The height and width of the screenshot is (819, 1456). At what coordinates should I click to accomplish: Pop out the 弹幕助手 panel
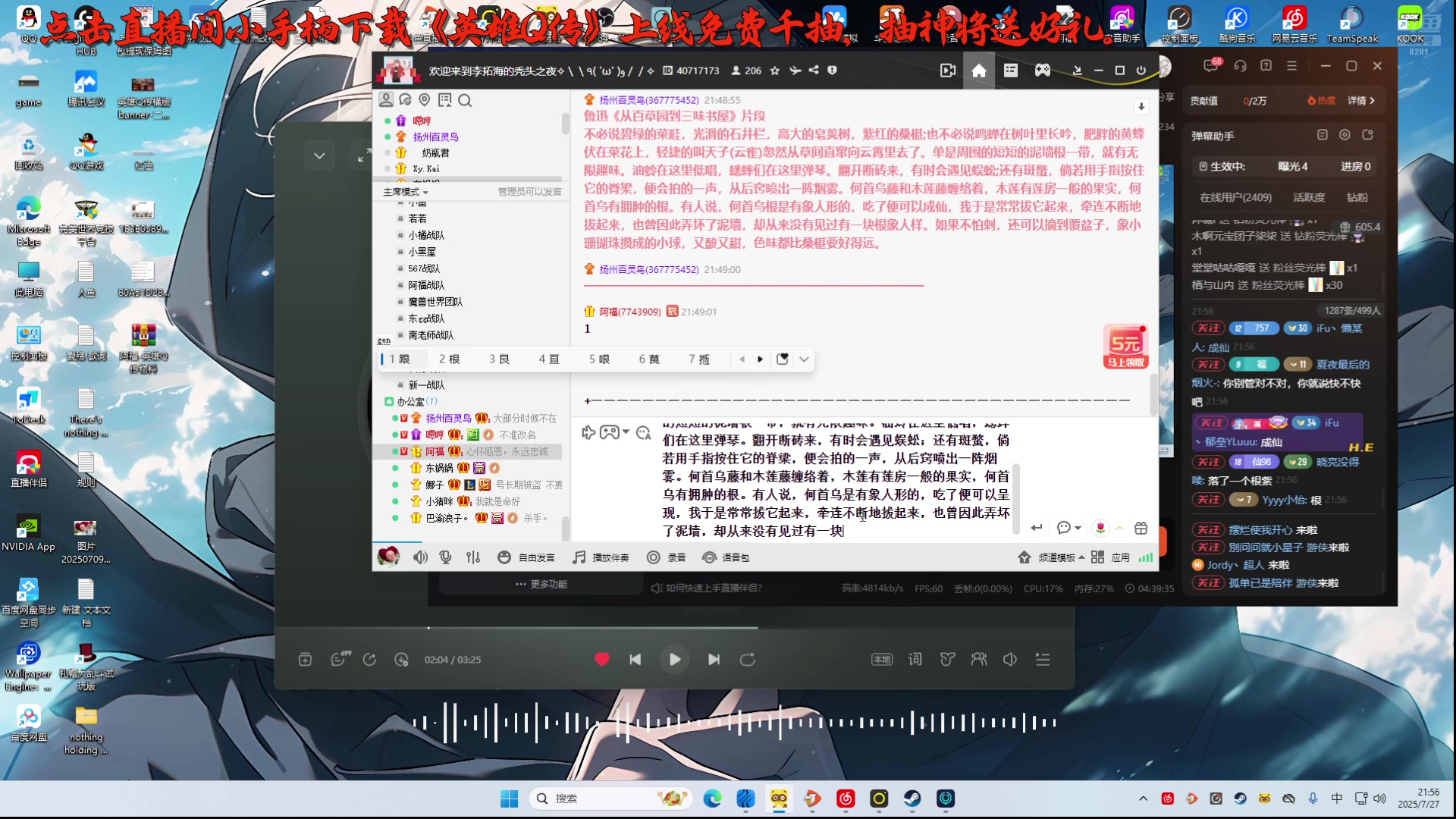[x=1367, y=135]
